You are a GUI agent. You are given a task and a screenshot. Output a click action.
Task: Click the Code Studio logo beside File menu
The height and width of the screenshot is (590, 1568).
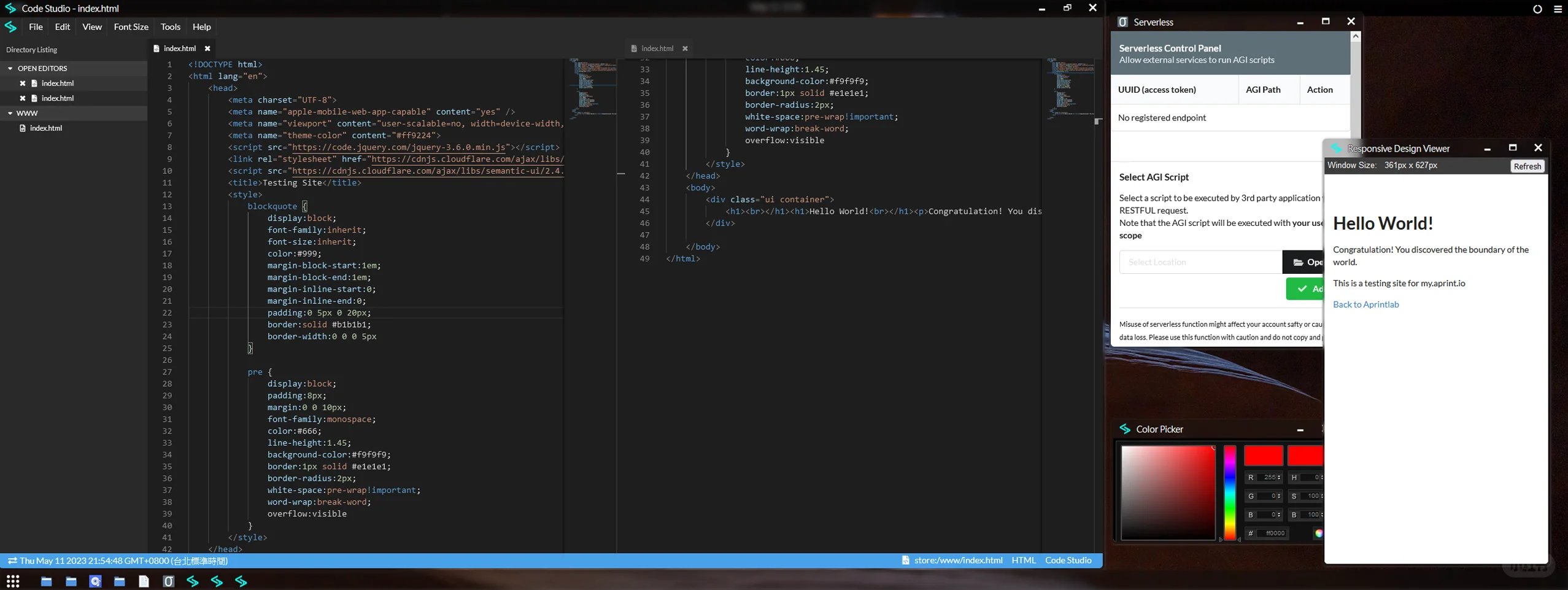(11, 27)
